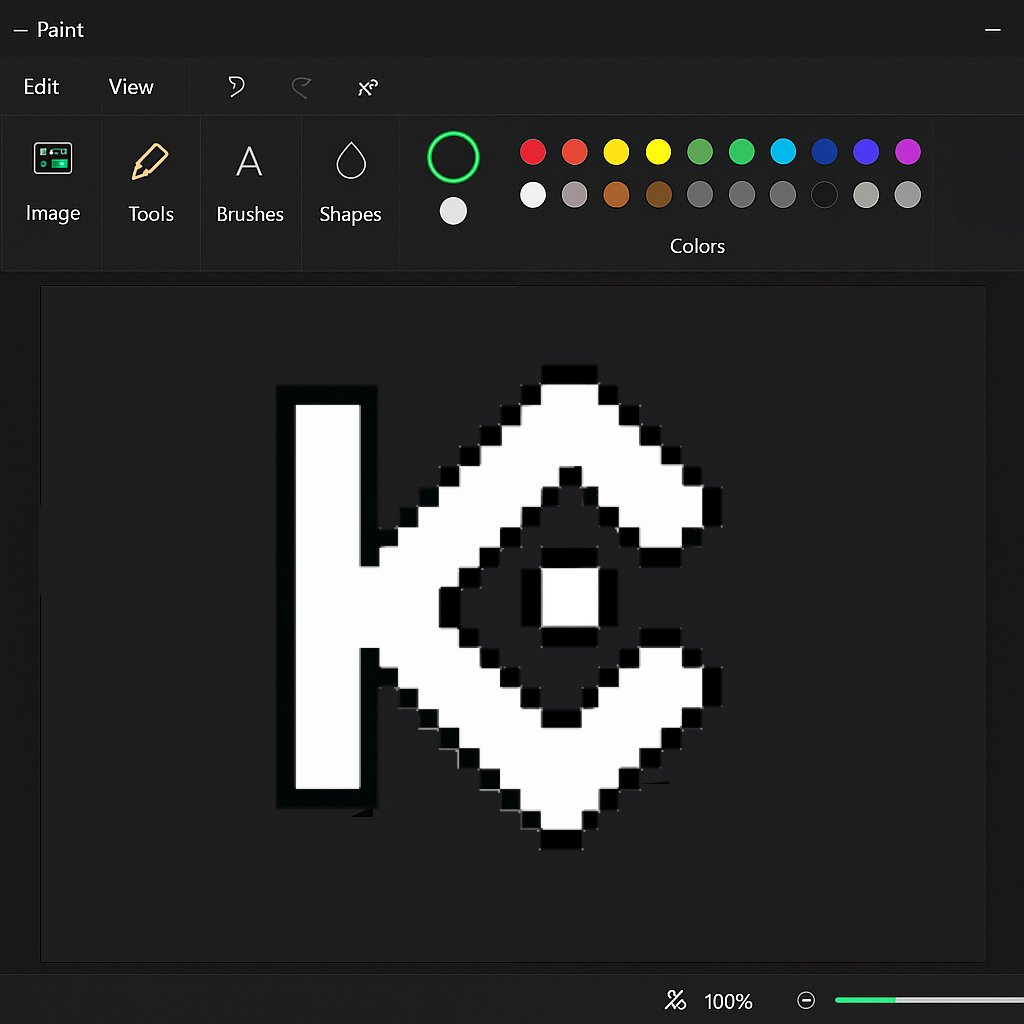Adjust the green zoom slider

(929, 1000)
